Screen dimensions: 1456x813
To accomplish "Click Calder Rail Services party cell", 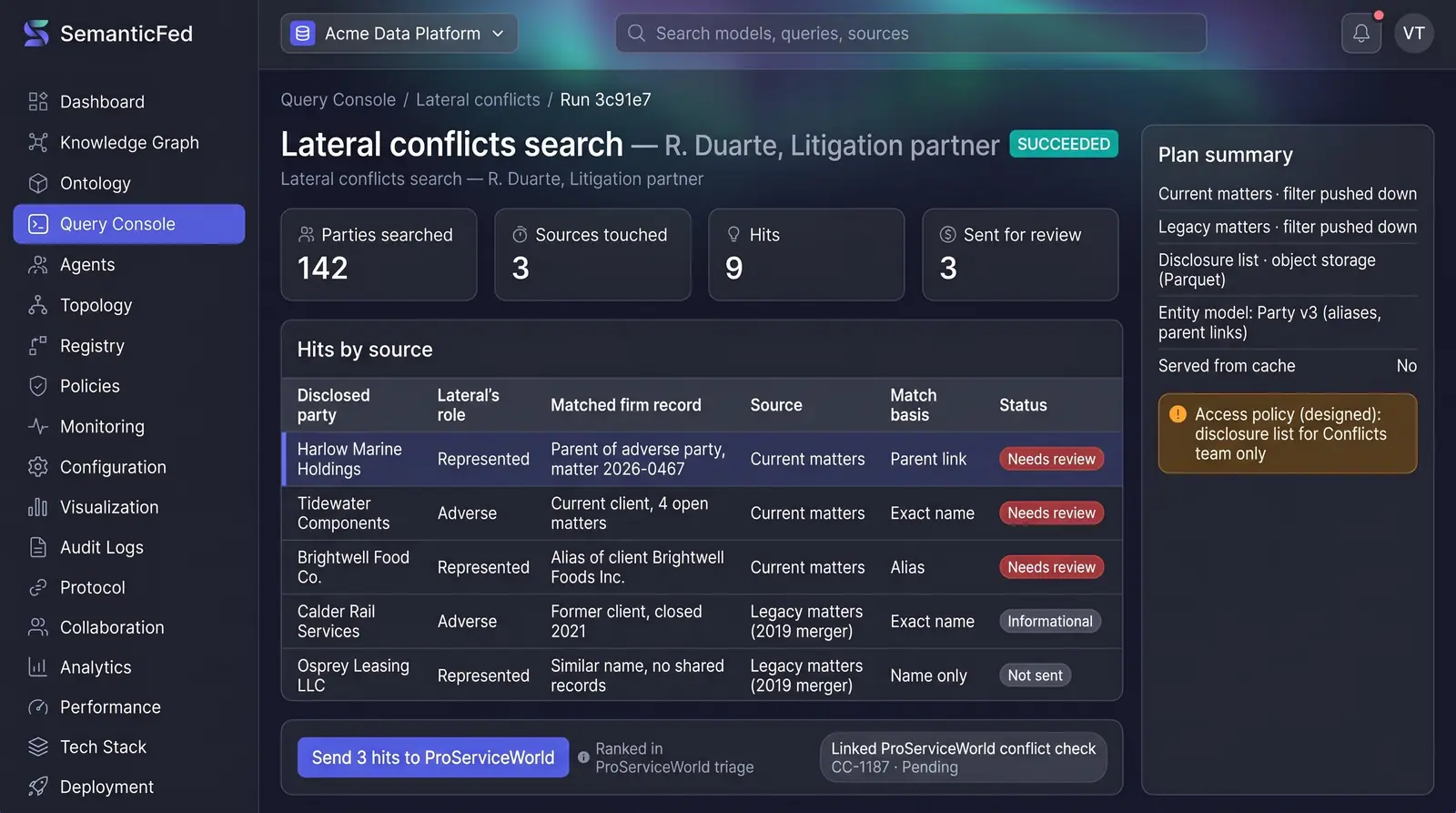I will pyautogui.click(x=336, y=622).
